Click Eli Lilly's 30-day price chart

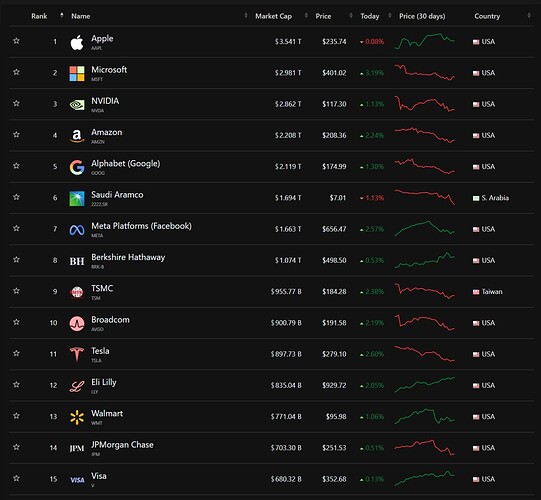424,385
